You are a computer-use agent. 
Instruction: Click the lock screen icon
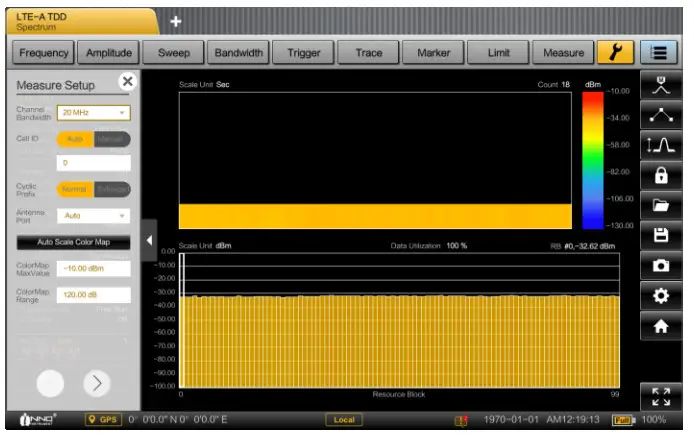(x=661, y=176)
